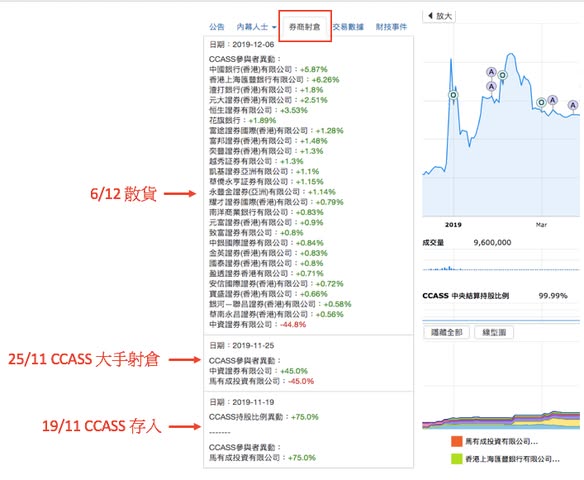Viewport: 584px width, 480px height.
Task: Open the 公告 tab
Action: tap(216, 27)
